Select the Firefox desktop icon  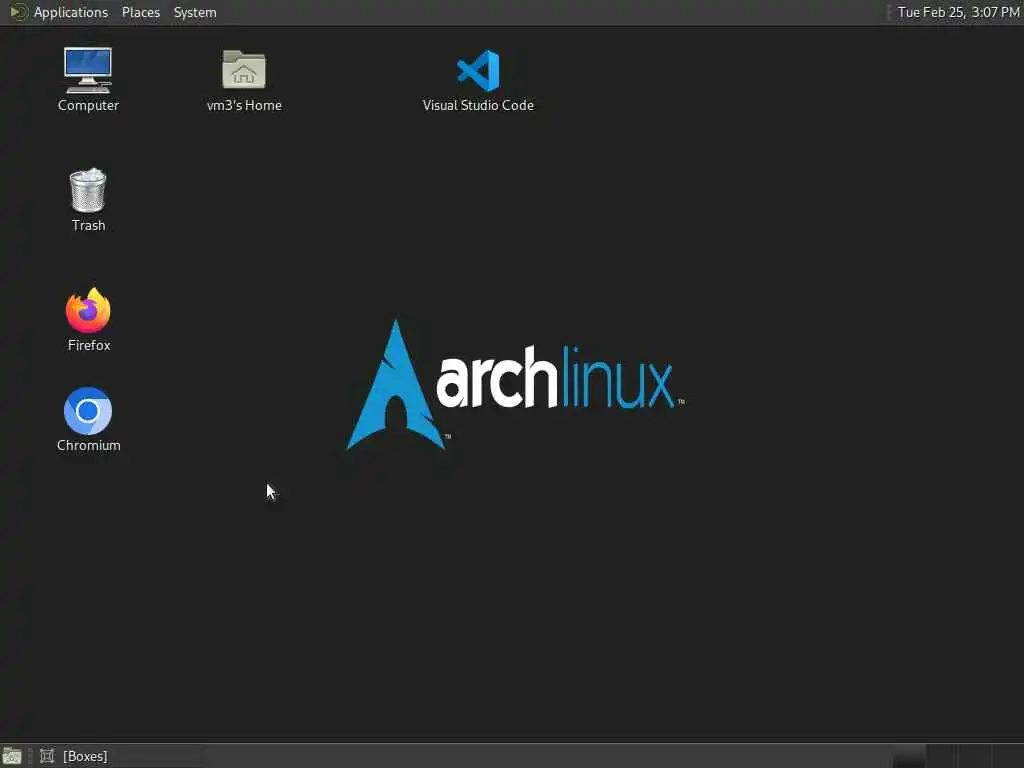coord(88,320)
